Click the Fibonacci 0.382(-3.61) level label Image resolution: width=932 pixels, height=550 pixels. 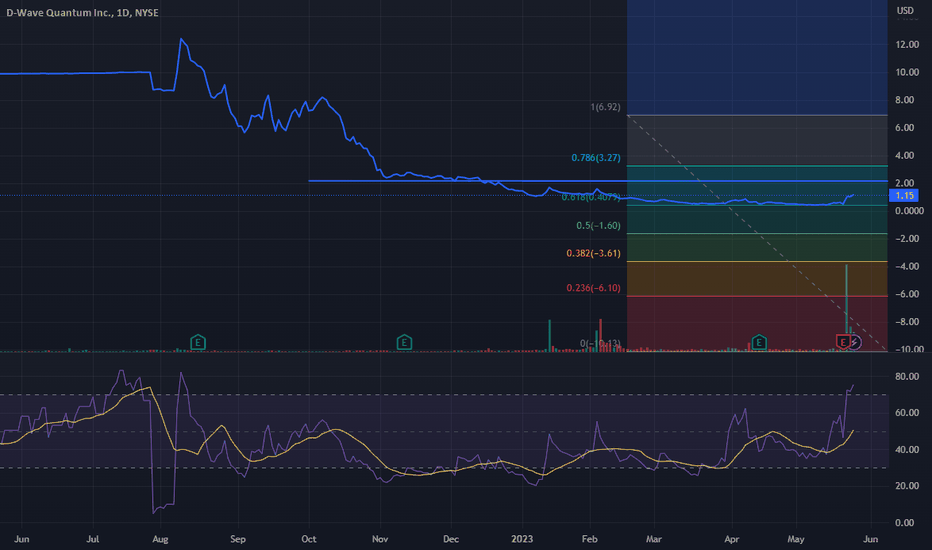(593, 253)
